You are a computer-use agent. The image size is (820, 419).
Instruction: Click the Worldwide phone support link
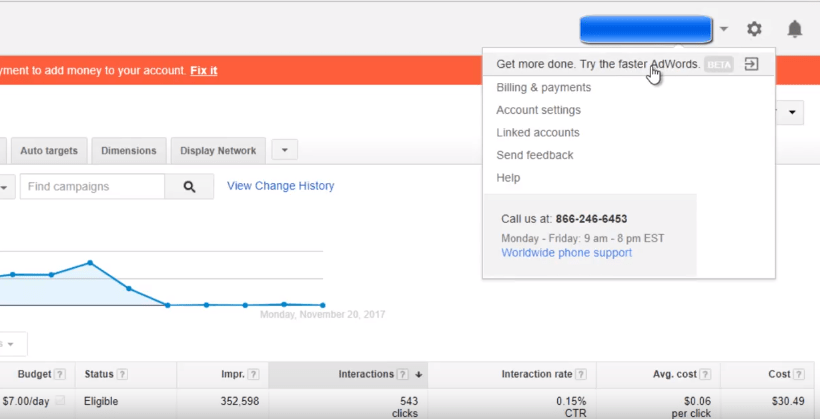coord(566,253)
